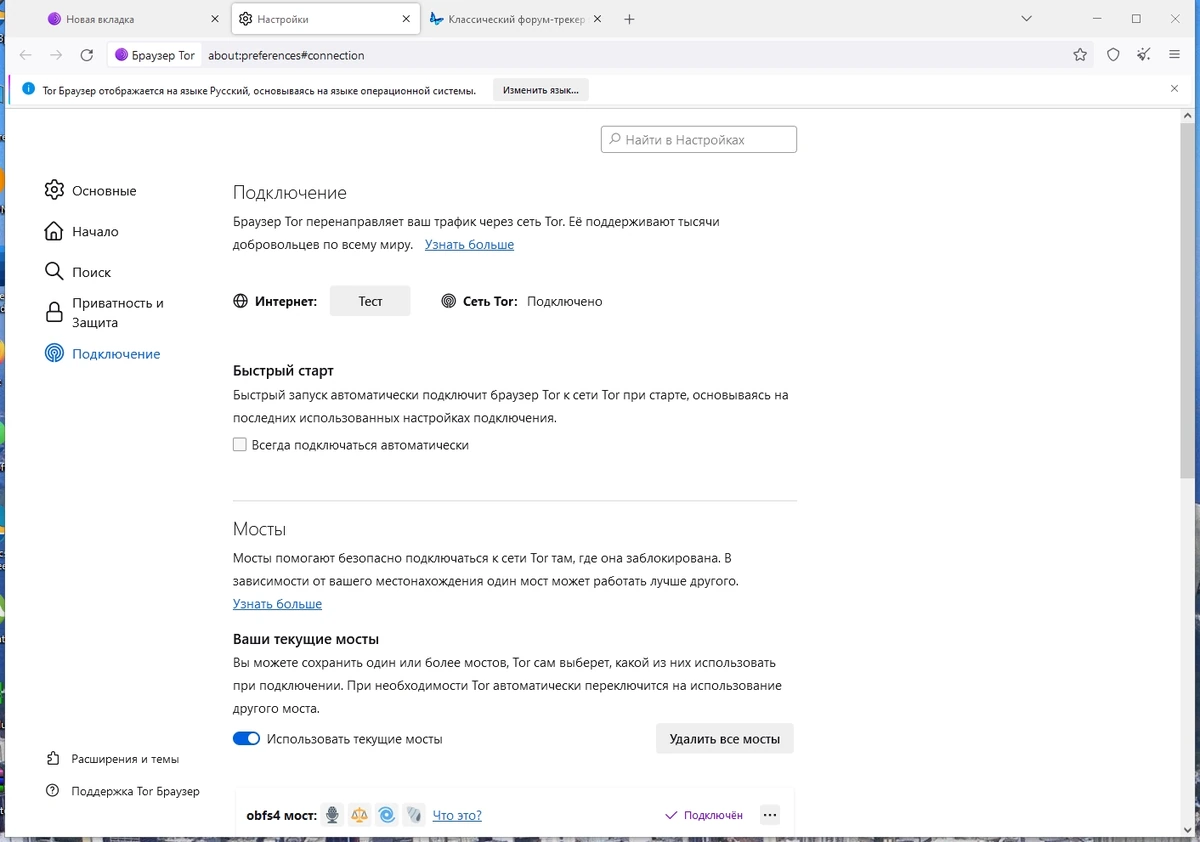
Task: Go forward using the forward arrow
Action: tap(57, 55)
